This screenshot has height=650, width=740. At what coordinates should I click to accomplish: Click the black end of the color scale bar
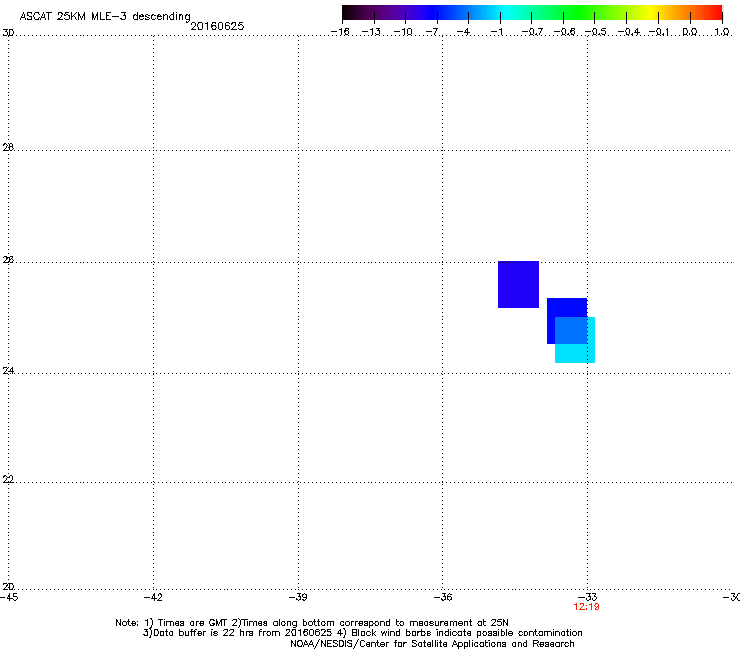(x=349, y=12)
